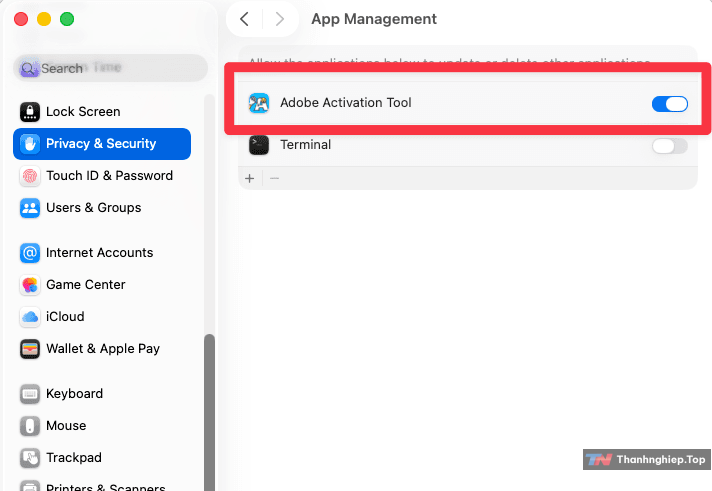Click the Search field in sidebar
The width and height of the screenshot is (712, 491).
[x=110, y=68]
